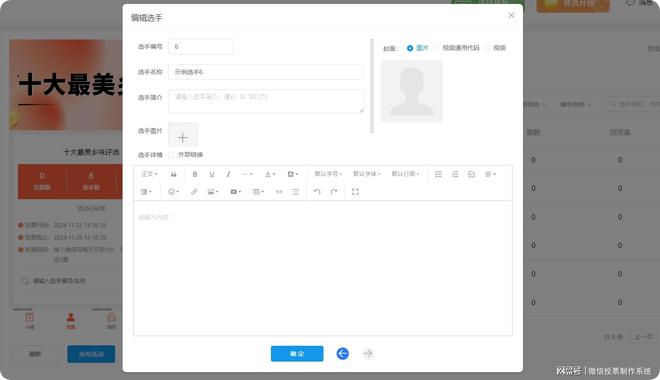
Task: Add a contestant image with the plus box
Action: (x=183, y=135)
